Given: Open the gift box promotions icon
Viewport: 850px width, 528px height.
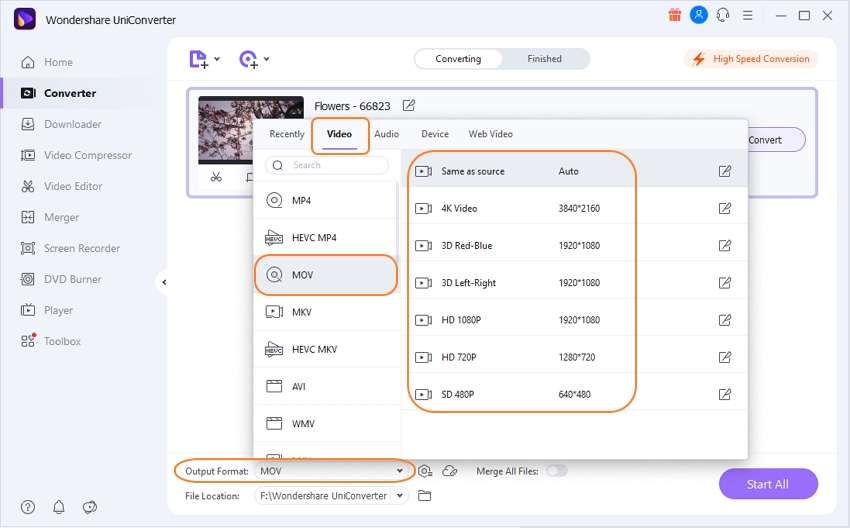Looking at the screenshot, I should [x=674, y=15].
